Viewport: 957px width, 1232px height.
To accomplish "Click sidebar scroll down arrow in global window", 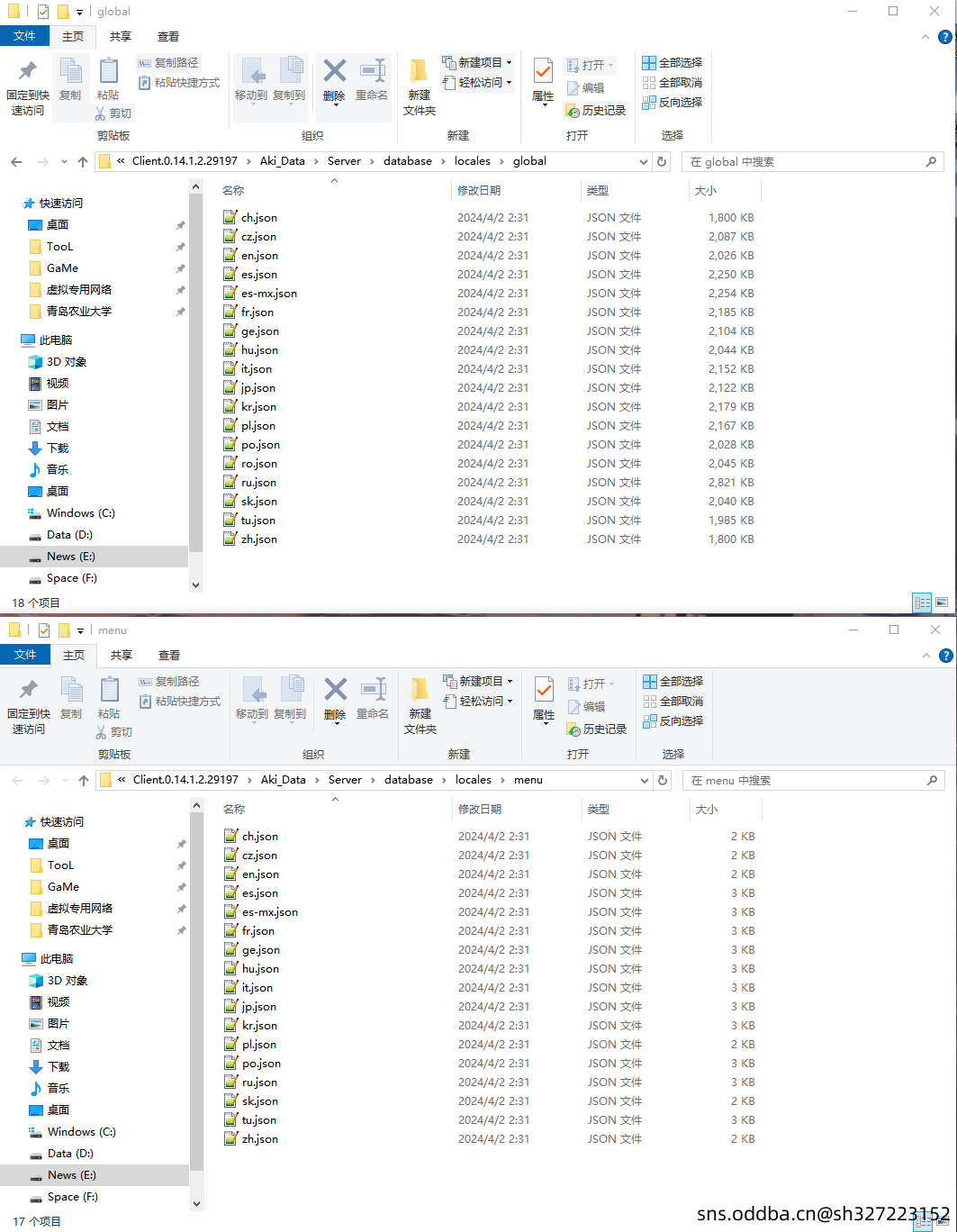I will 196,584.
